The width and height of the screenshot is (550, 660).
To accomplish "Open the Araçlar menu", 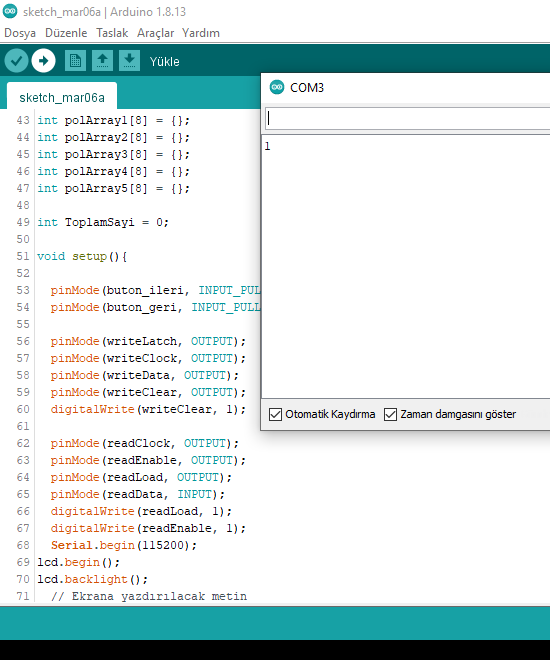I will pyautogui.click(x=155, y=33).
